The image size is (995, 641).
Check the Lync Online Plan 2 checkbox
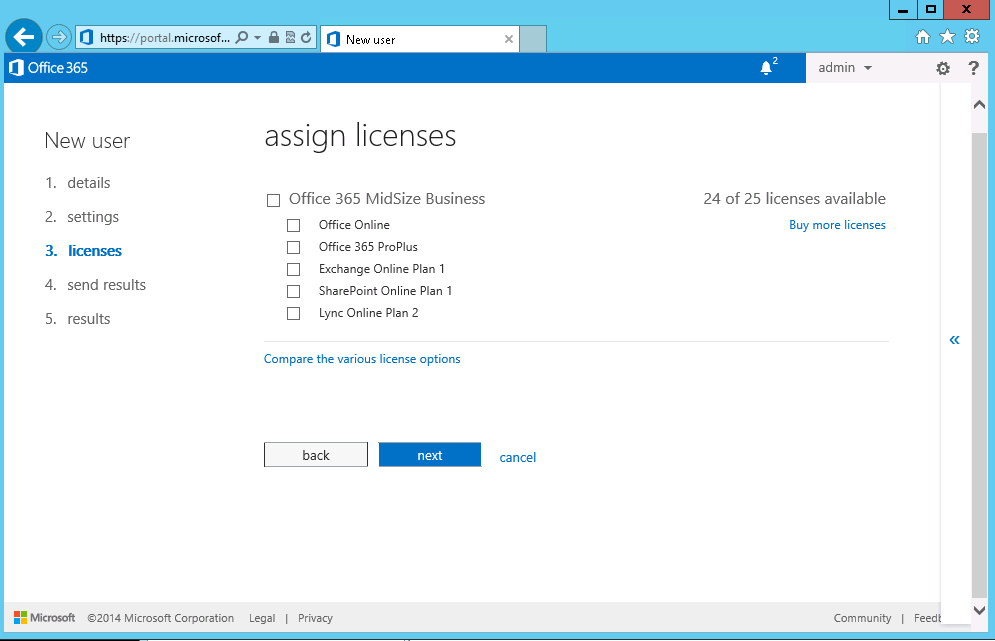(293, 314)
